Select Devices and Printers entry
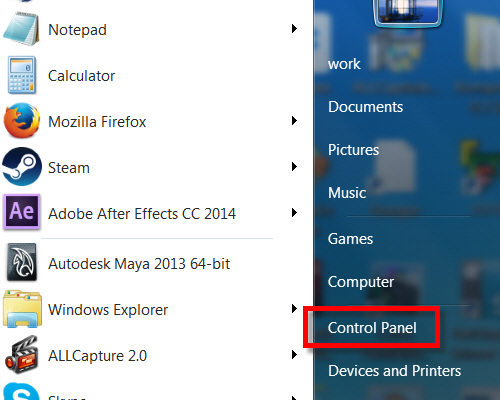Image resolution: width=500 pixels, height=400 pixels. pyautogui.click(x=395, y=371)
